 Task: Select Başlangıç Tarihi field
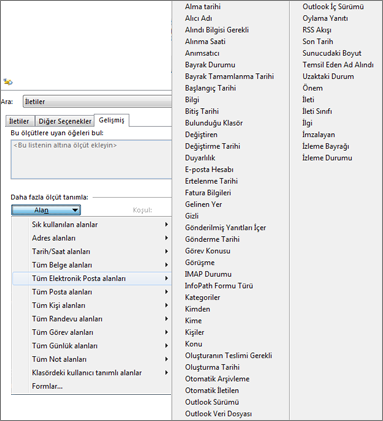(x=210, y=88)
